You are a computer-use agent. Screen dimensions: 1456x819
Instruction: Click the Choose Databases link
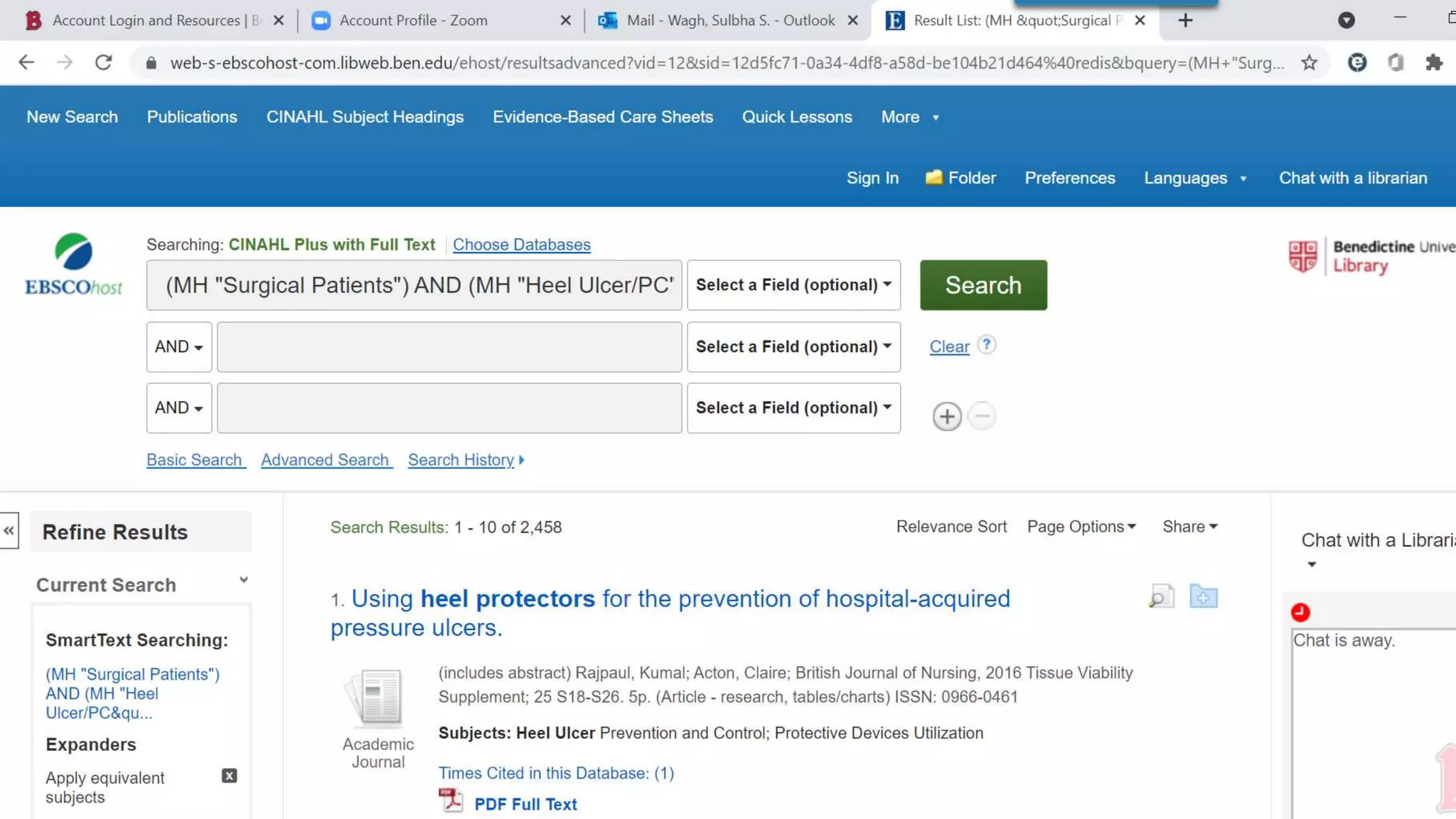pyautogui.click(x=521, y=245)
